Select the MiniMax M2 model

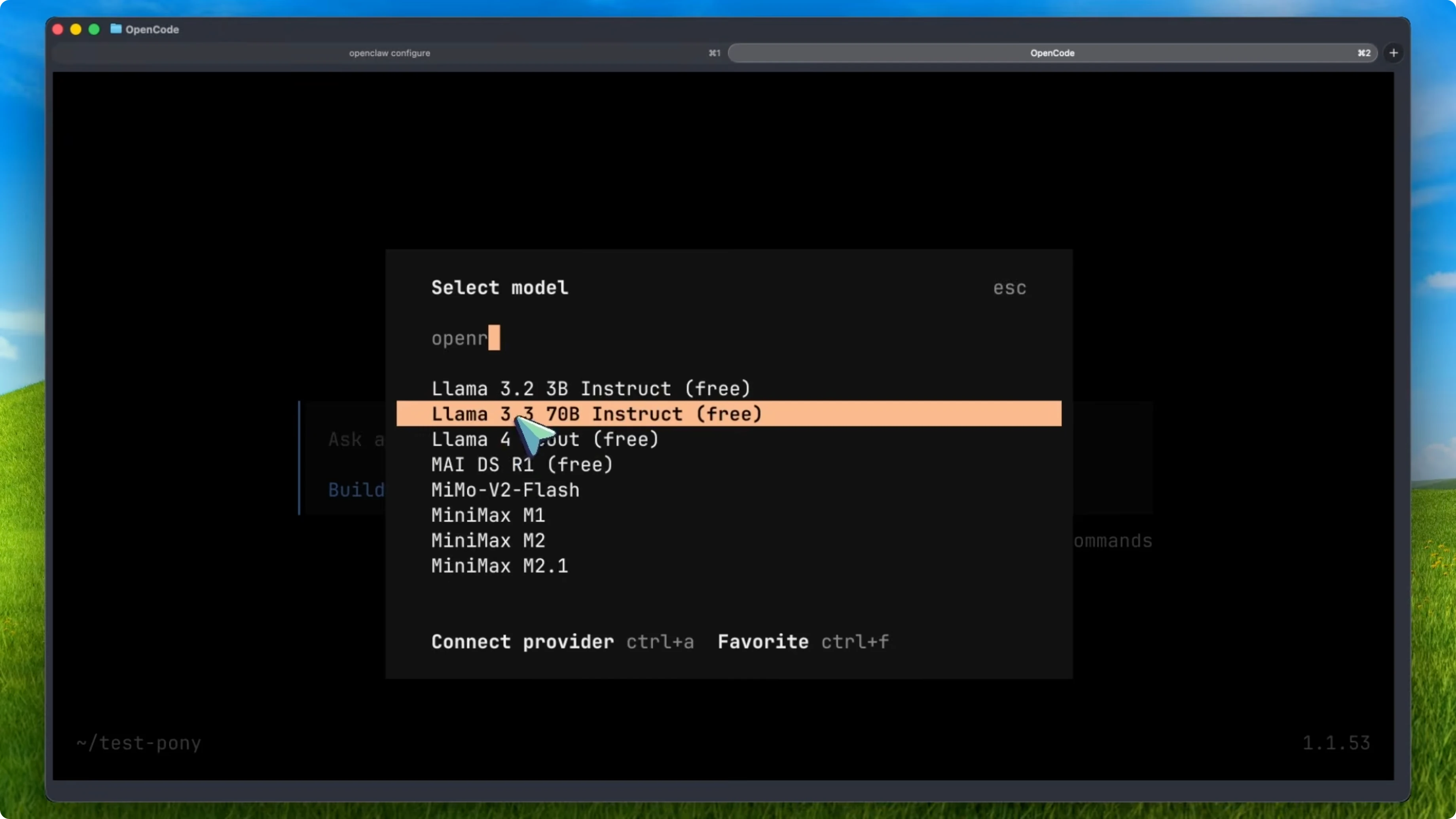(x=488, y=540)
